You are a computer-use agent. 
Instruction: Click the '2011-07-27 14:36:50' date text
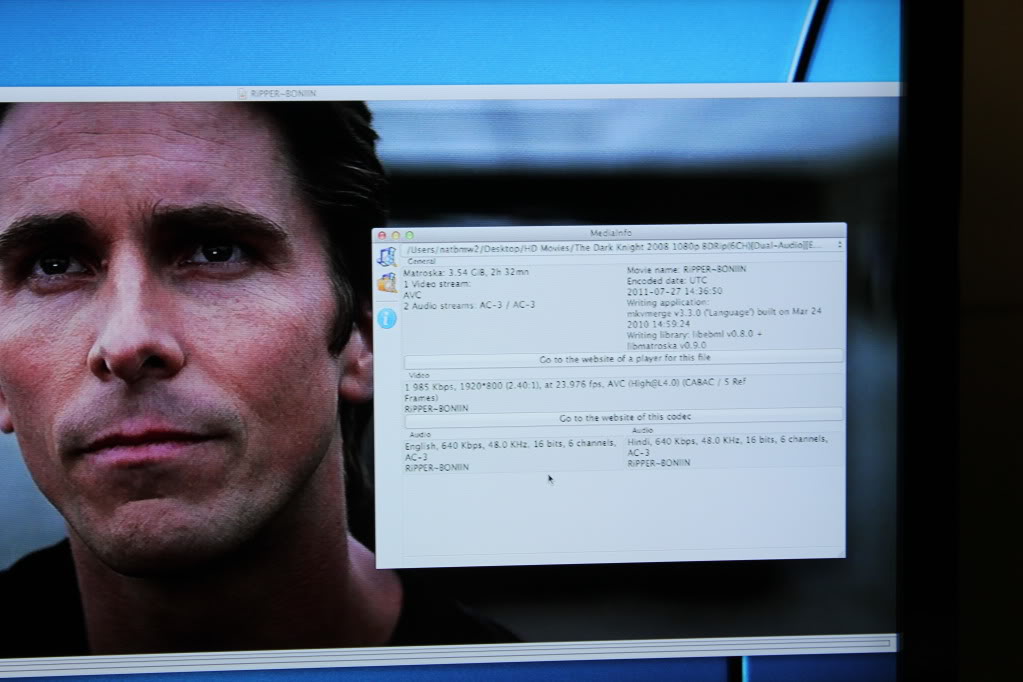coord(675,292)
